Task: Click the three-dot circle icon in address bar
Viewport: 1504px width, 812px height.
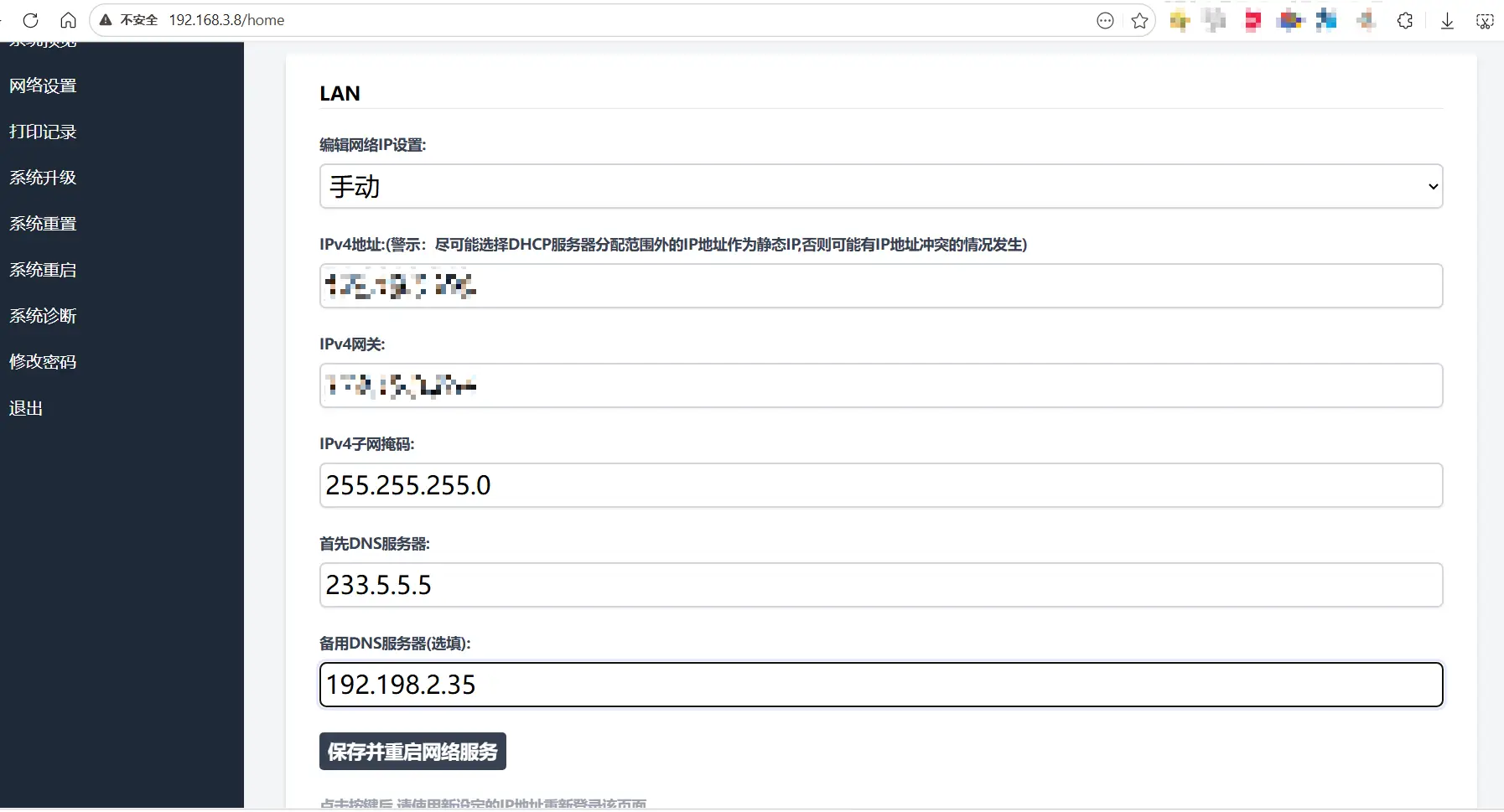Action: coord(1105,21)
